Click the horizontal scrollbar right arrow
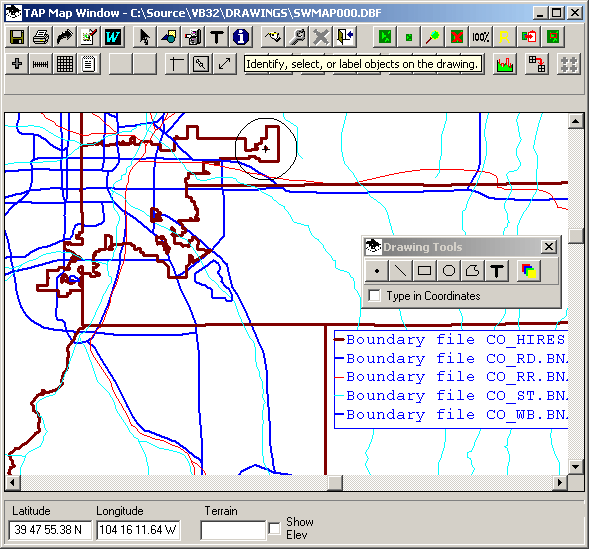Viewport: 589px width, 549px height. pos(560,483)
